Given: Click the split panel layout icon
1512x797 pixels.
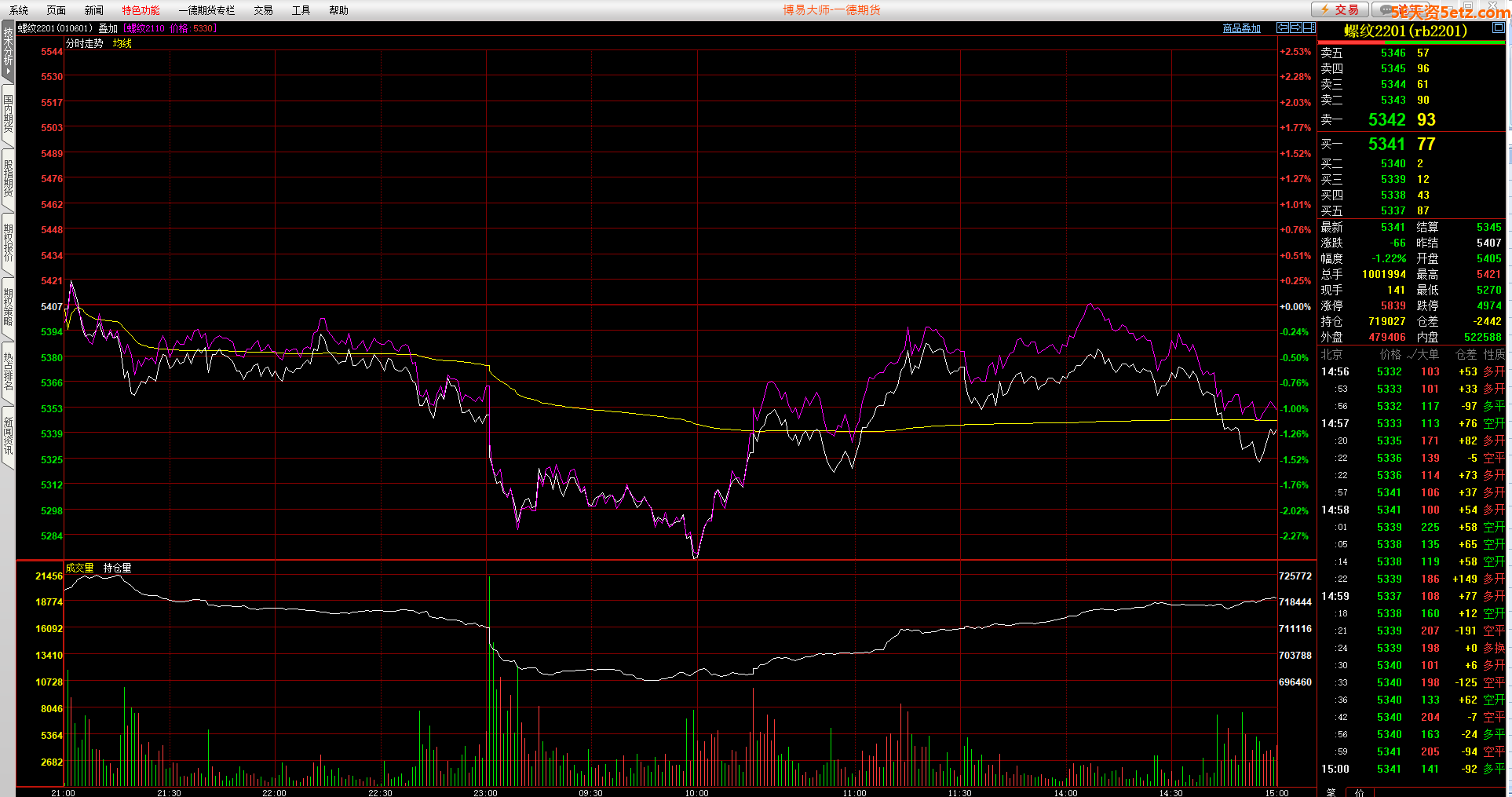Looking at the screenshot, I should tap(1309, 27).
